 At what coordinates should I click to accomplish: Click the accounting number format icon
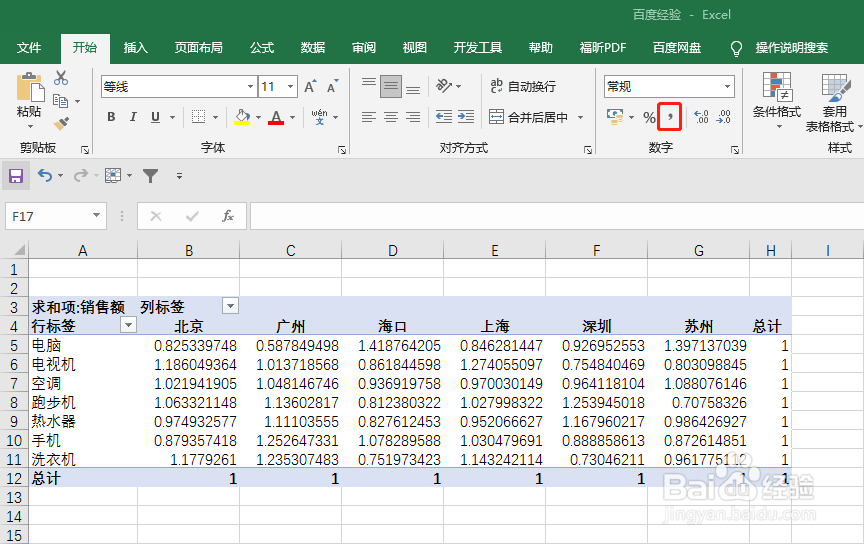[614, 117]
